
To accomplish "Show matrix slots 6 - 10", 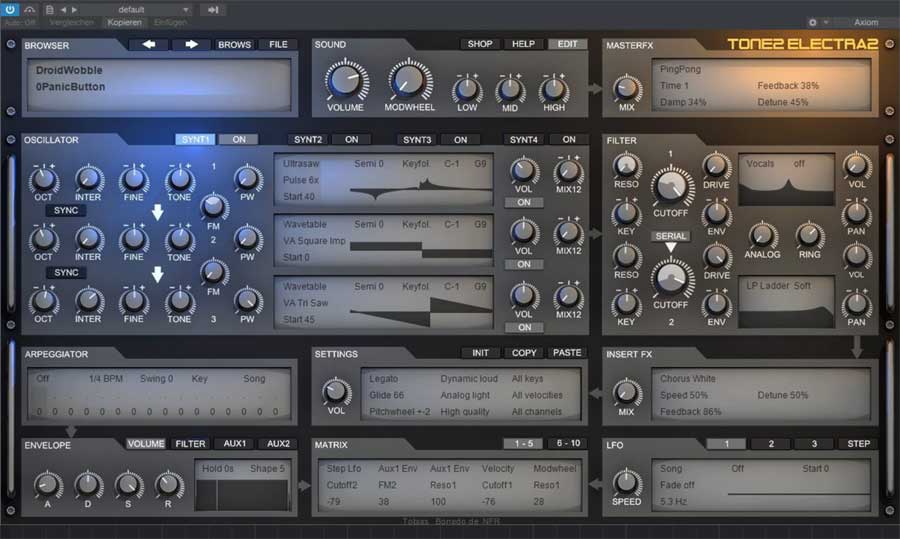I will pos(568,443).
